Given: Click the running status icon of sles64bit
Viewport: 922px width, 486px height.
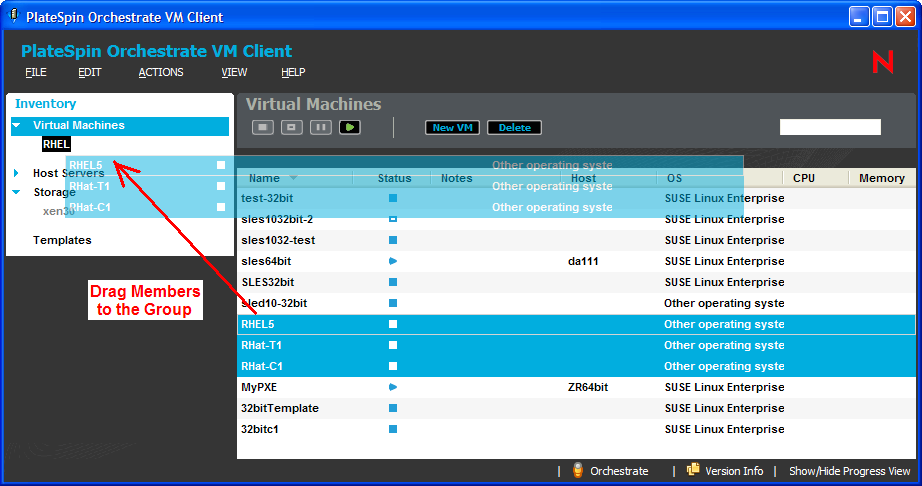Looking at the screenshot, I should pyautogui.click(x=393, y=261).
